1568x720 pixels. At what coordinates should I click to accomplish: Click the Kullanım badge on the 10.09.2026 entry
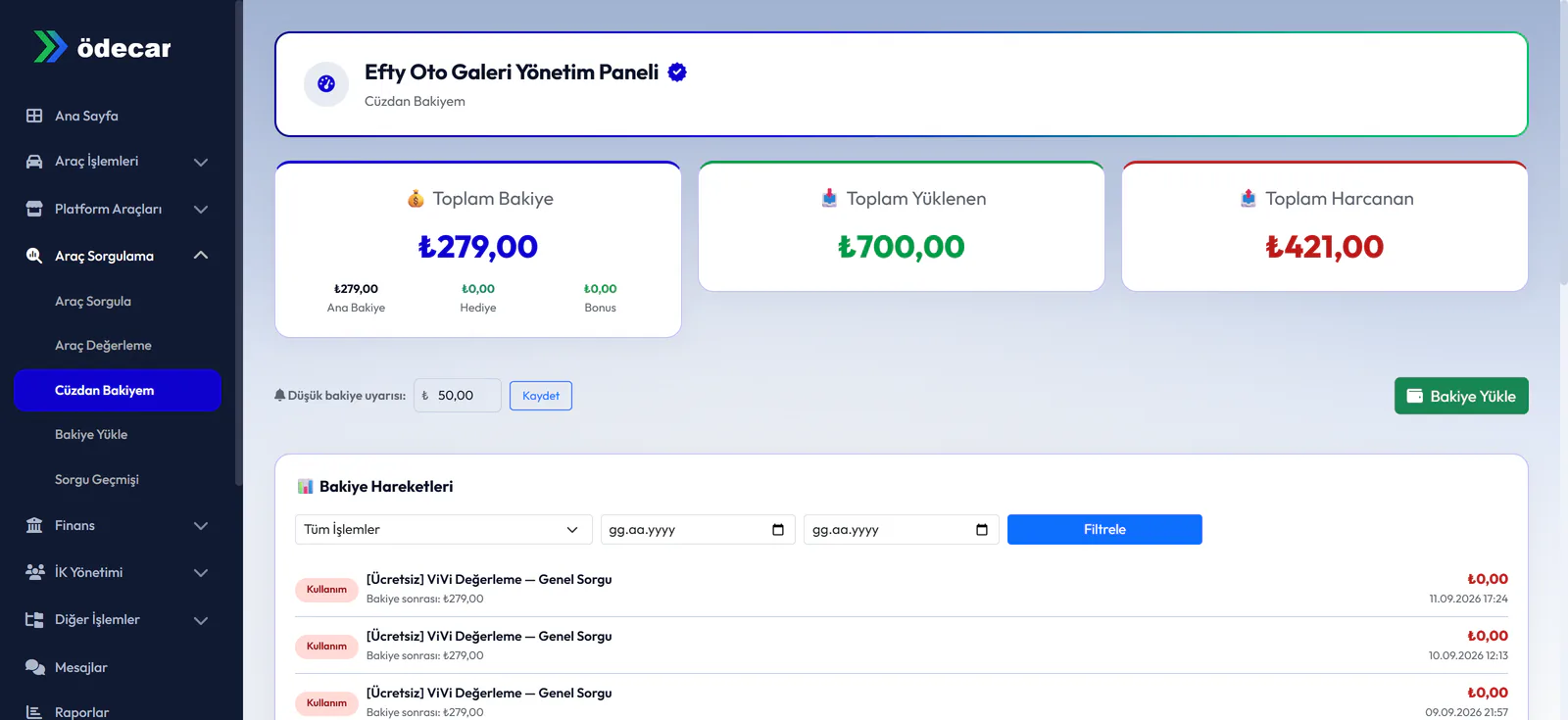(x=326, y=647)
